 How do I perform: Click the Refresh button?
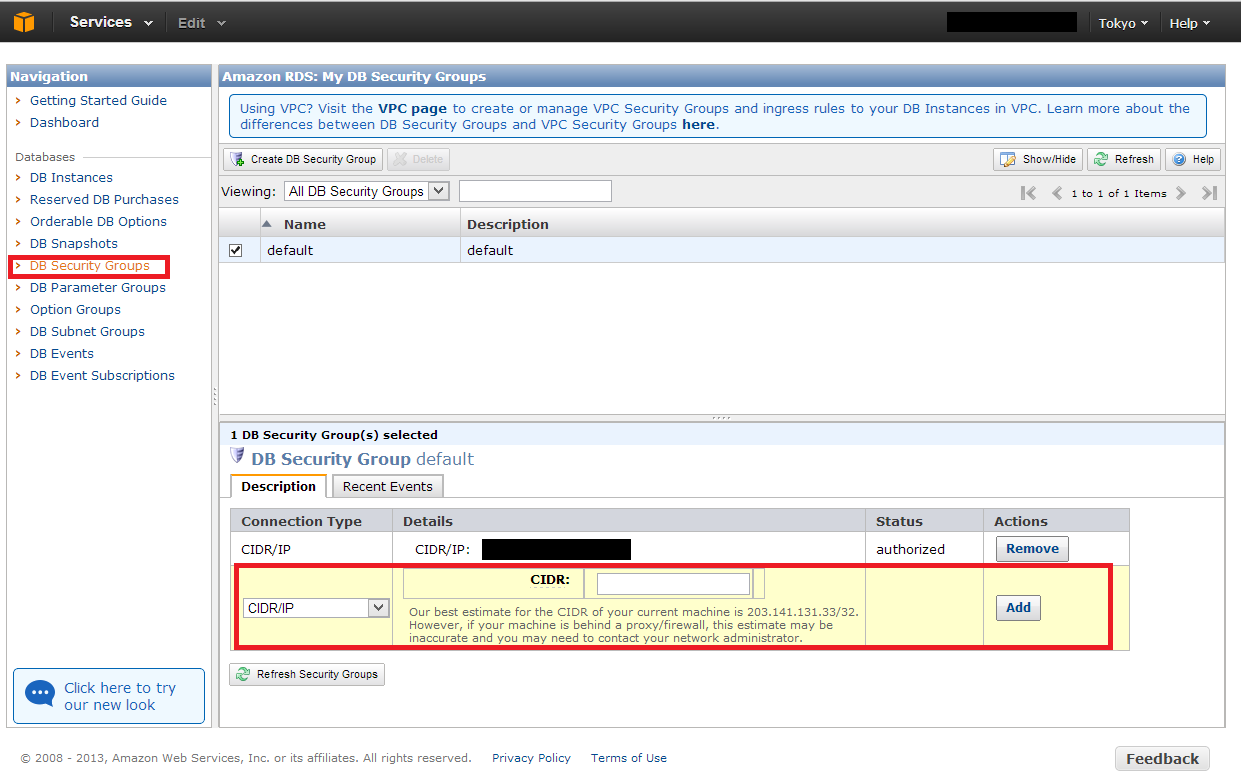point(1124,159)
